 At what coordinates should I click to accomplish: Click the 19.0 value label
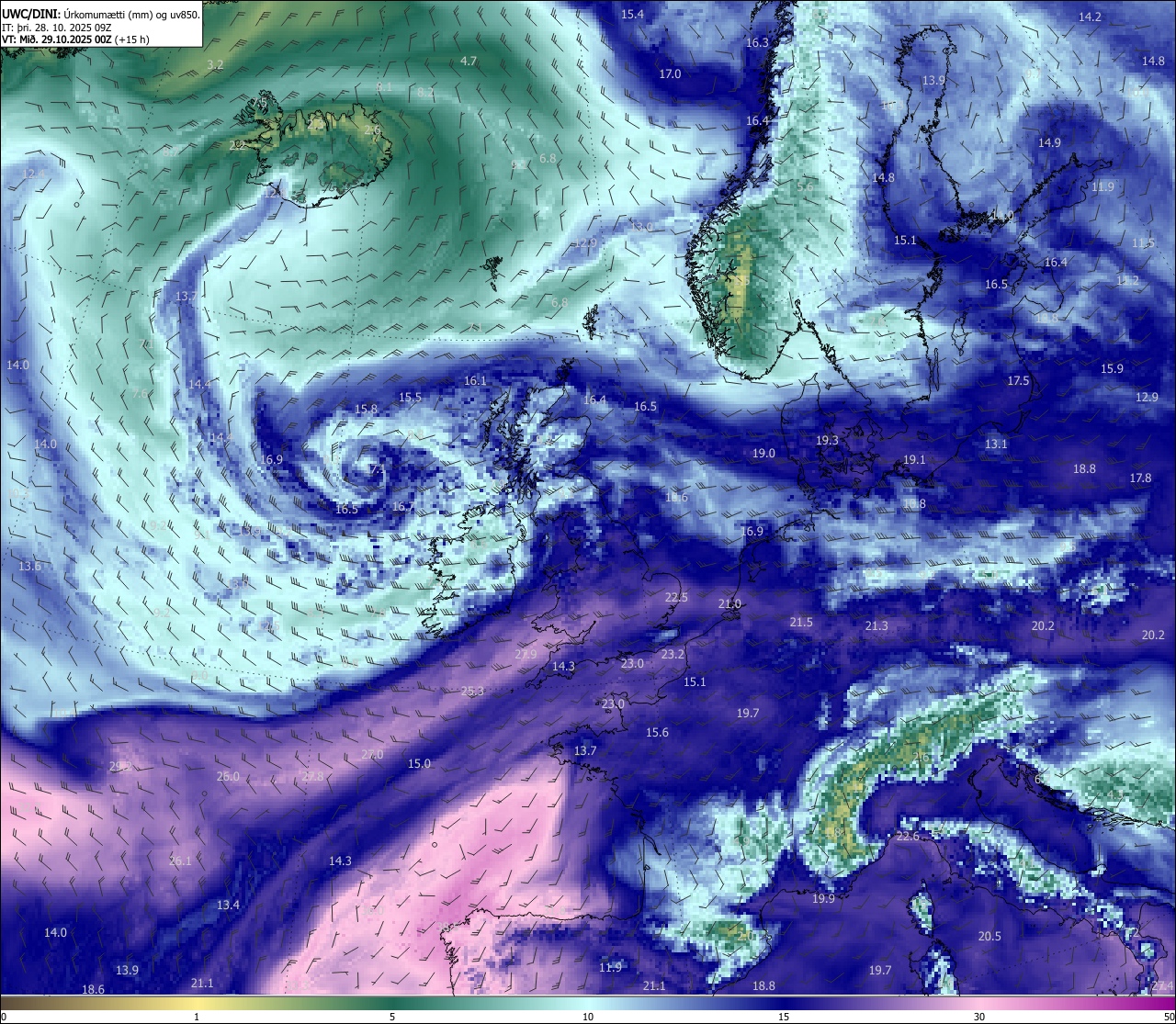763,453
